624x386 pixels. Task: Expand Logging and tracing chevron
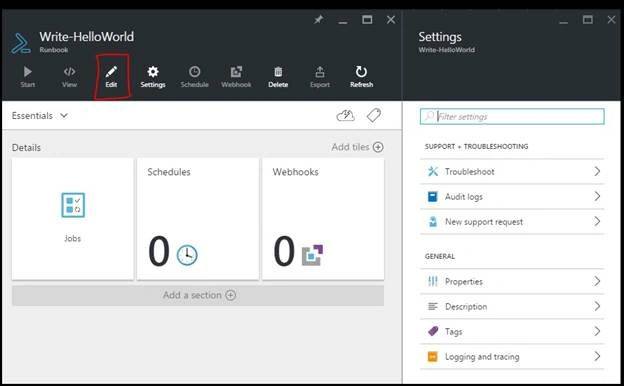point(597,356)
